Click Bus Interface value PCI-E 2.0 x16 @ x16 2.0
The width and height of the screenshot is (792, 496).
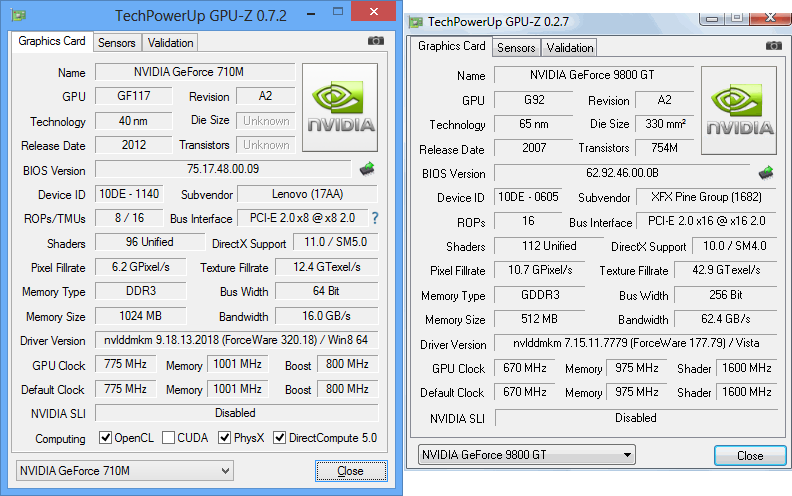tap(706, 221)
